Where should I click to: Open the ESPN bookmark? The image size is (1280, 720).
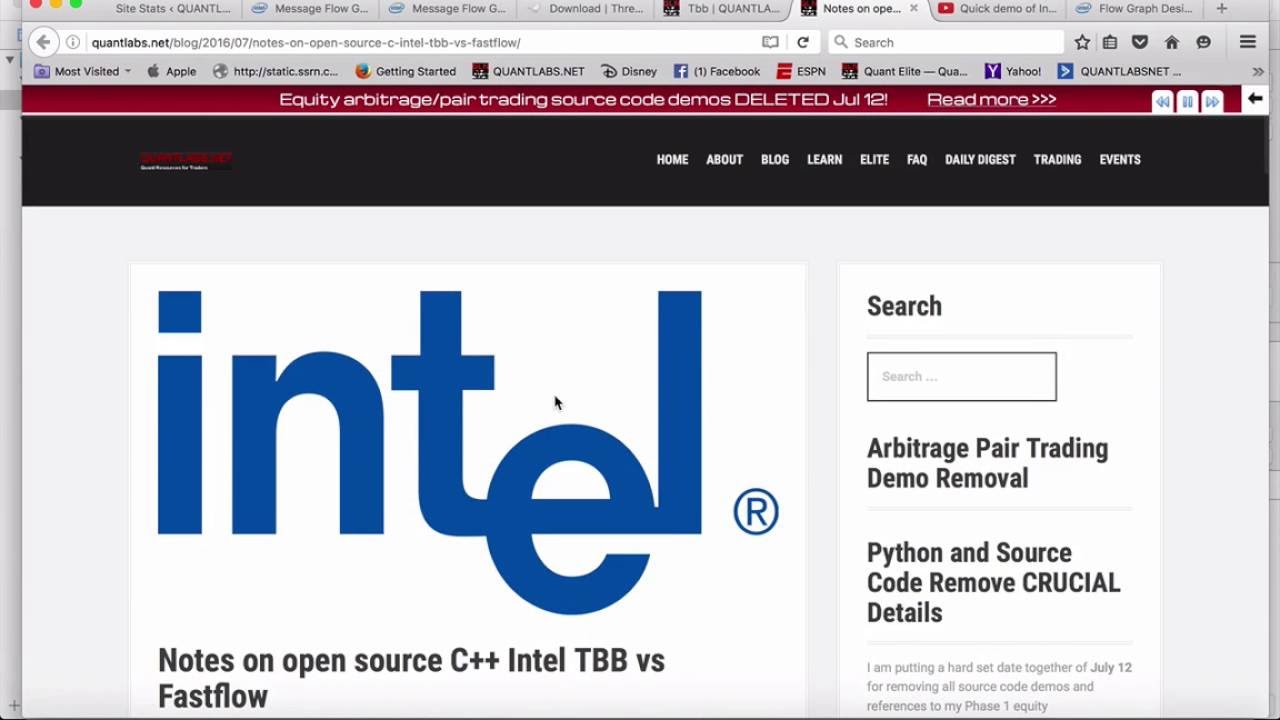(801, 71)
